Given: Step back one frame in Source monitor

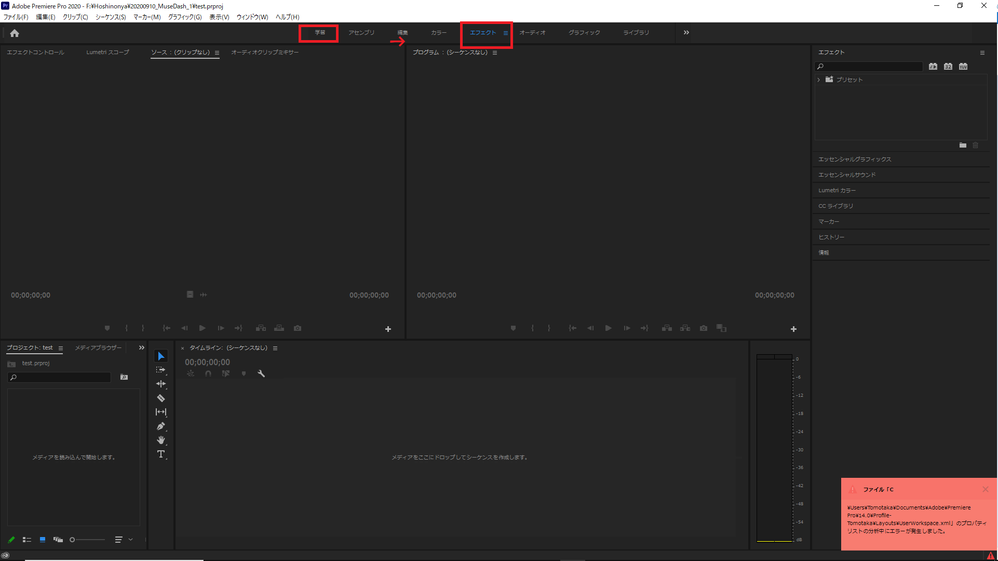Looking at the screenshot, I should (185, 329).
